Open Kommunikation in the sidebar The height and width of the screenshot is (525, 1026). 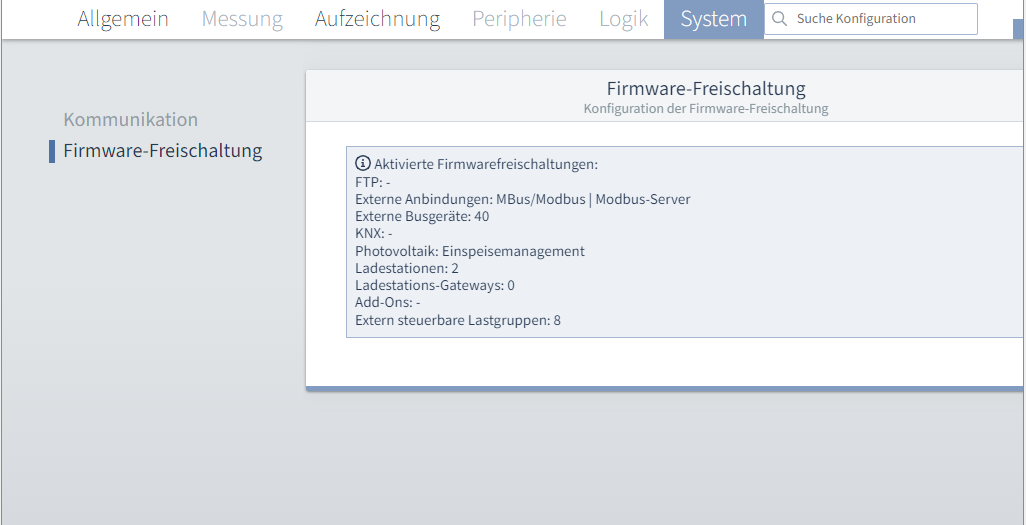[131, 120]
